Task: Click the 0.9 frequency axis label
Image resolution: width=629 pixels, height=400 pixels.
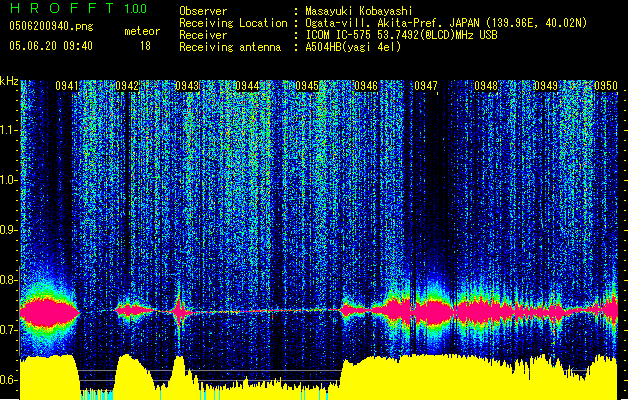Action: tap(9, 230)
